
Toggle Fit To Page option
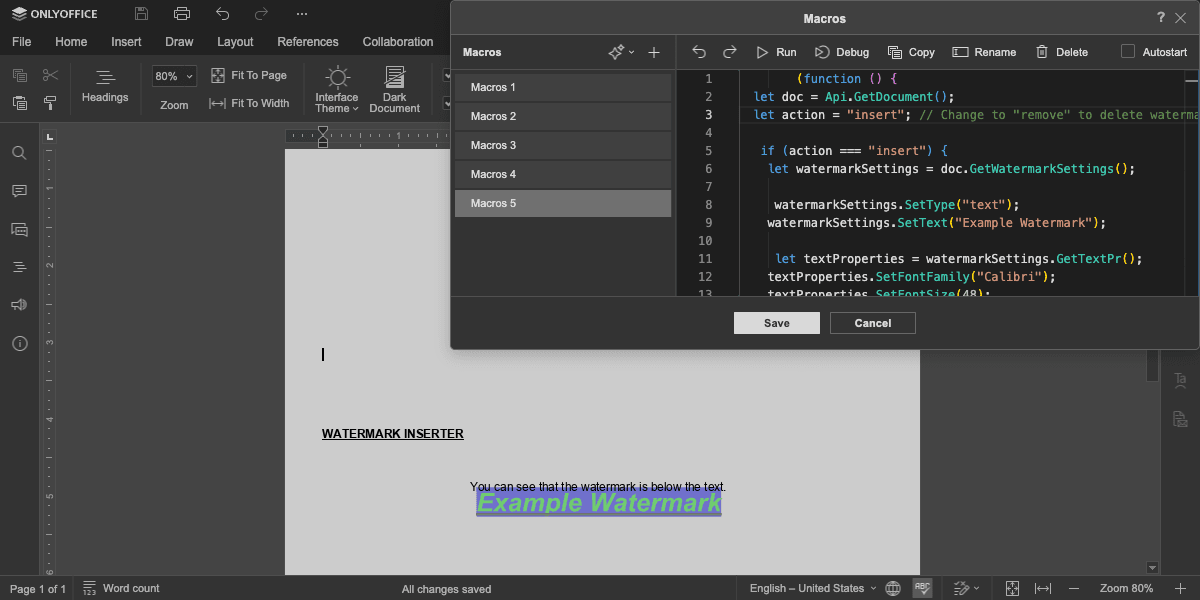tap(249, 76)
